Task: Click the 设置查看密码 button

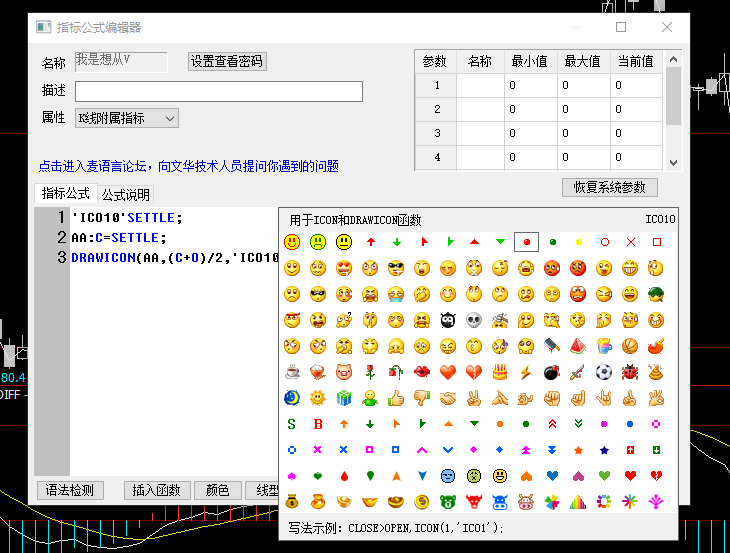Action: coord(227,61)
